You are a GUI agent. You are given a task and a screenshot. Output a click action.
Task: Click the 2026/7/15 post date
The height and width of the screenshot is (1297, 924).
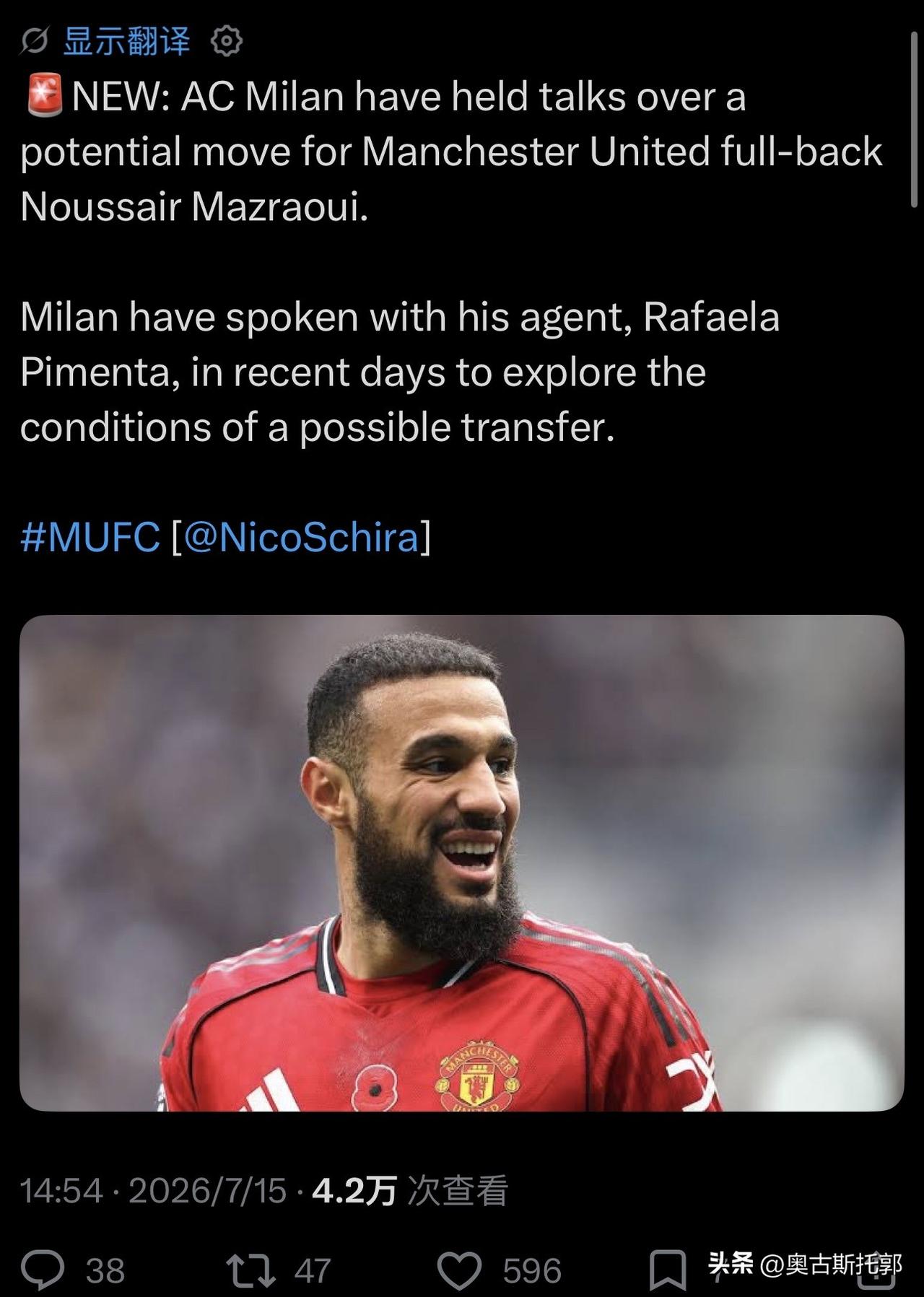click(208, 1191)
